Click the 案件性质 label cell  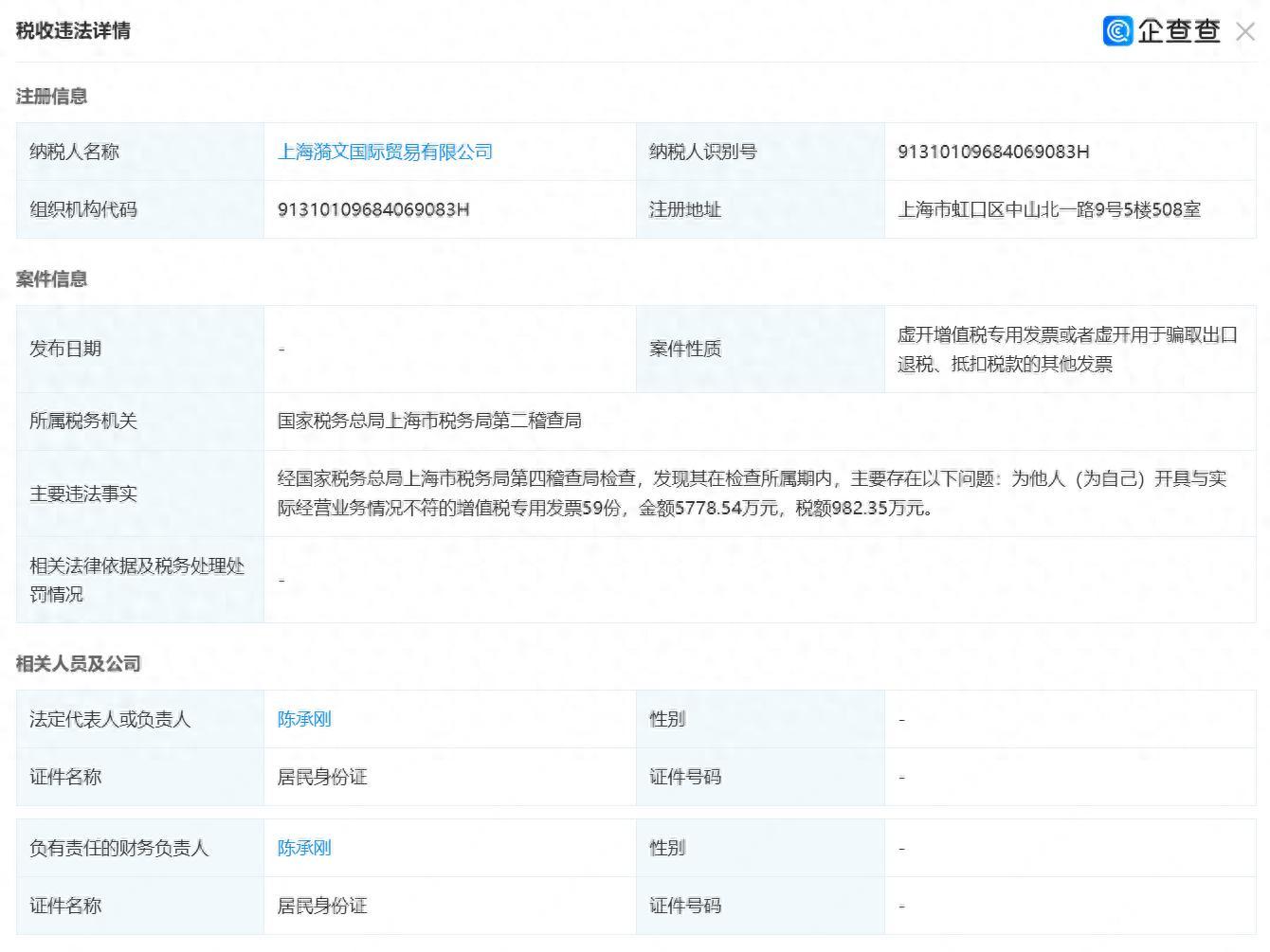pos(760,349)
